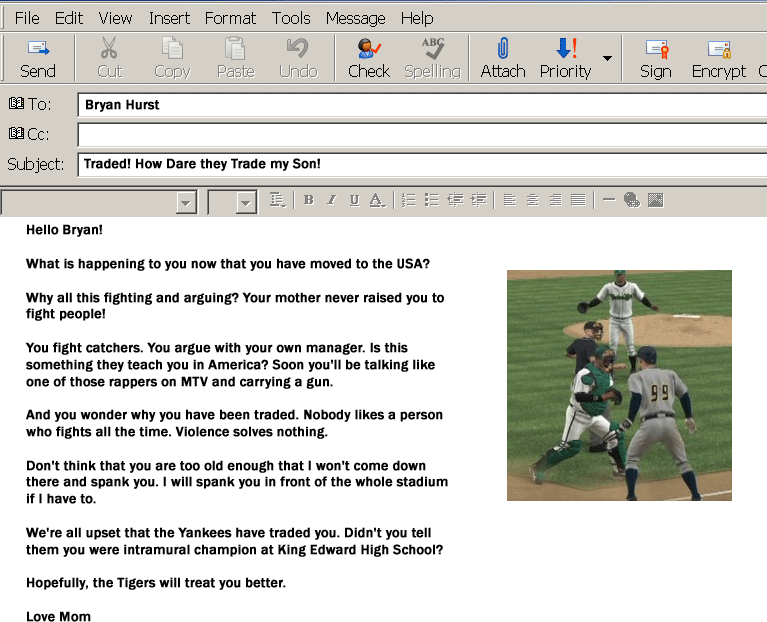Digitally sign the message with Sign
Image resolution: width=767 pixels, height=622 pixels.
(x=655, y=58)
